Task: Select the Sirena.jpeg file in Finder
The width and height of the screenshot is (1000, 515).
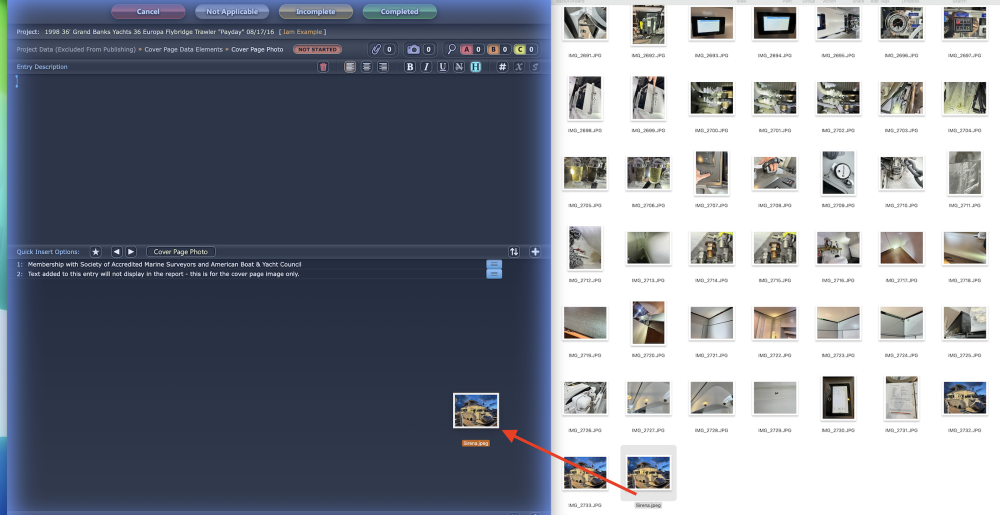Action: point(648,473)
